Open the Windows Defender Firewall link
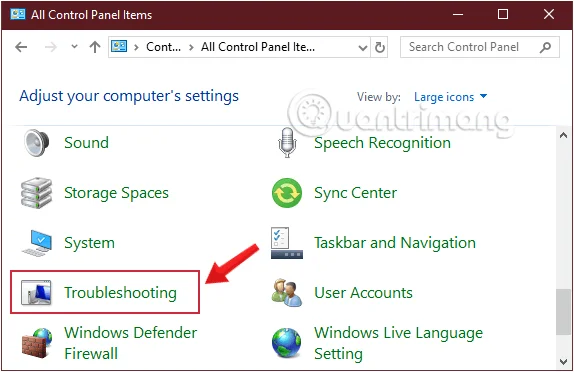 click(x=131, y=343)
